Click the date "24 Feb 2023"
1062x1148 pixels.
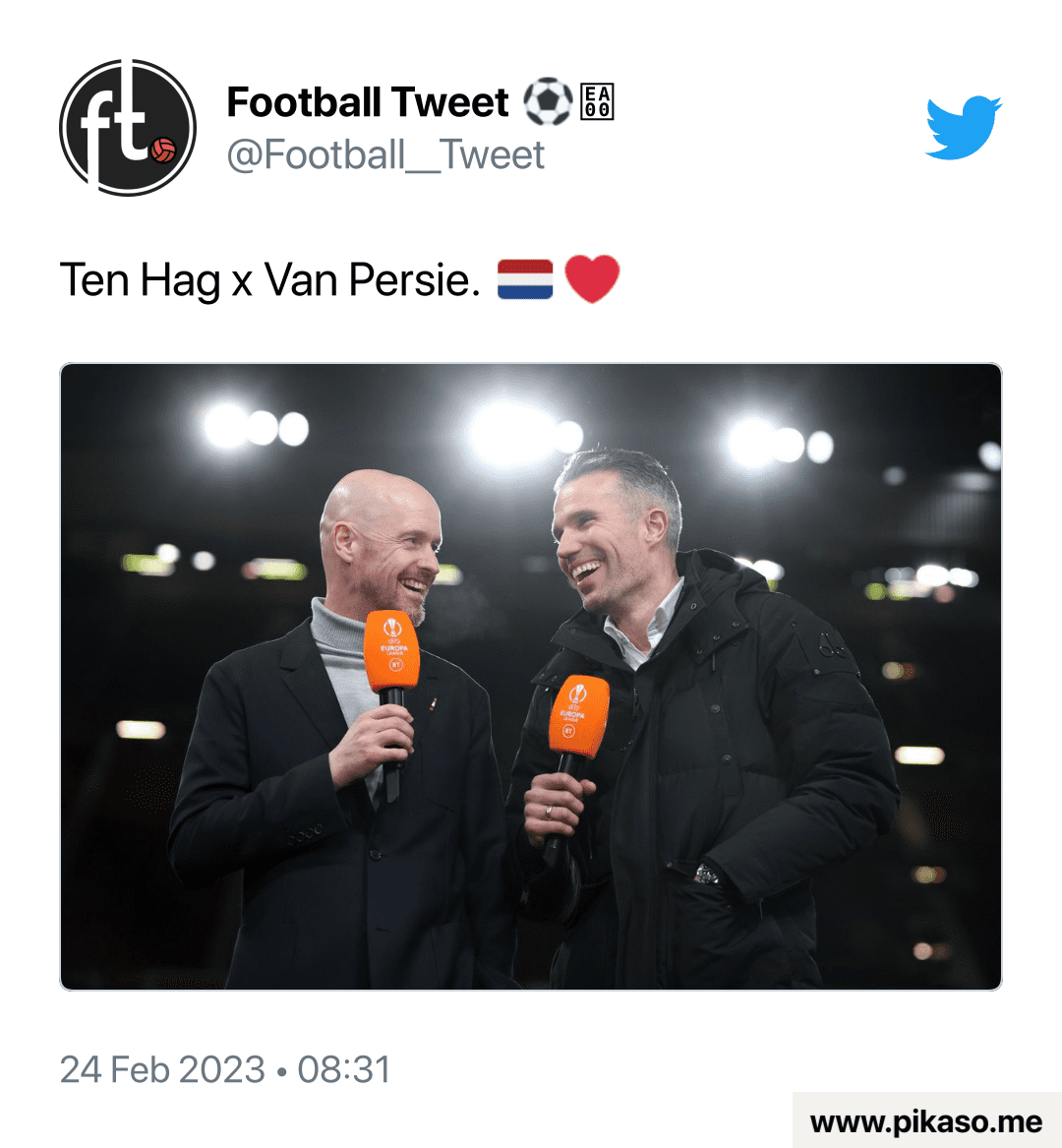point(162,1069)
